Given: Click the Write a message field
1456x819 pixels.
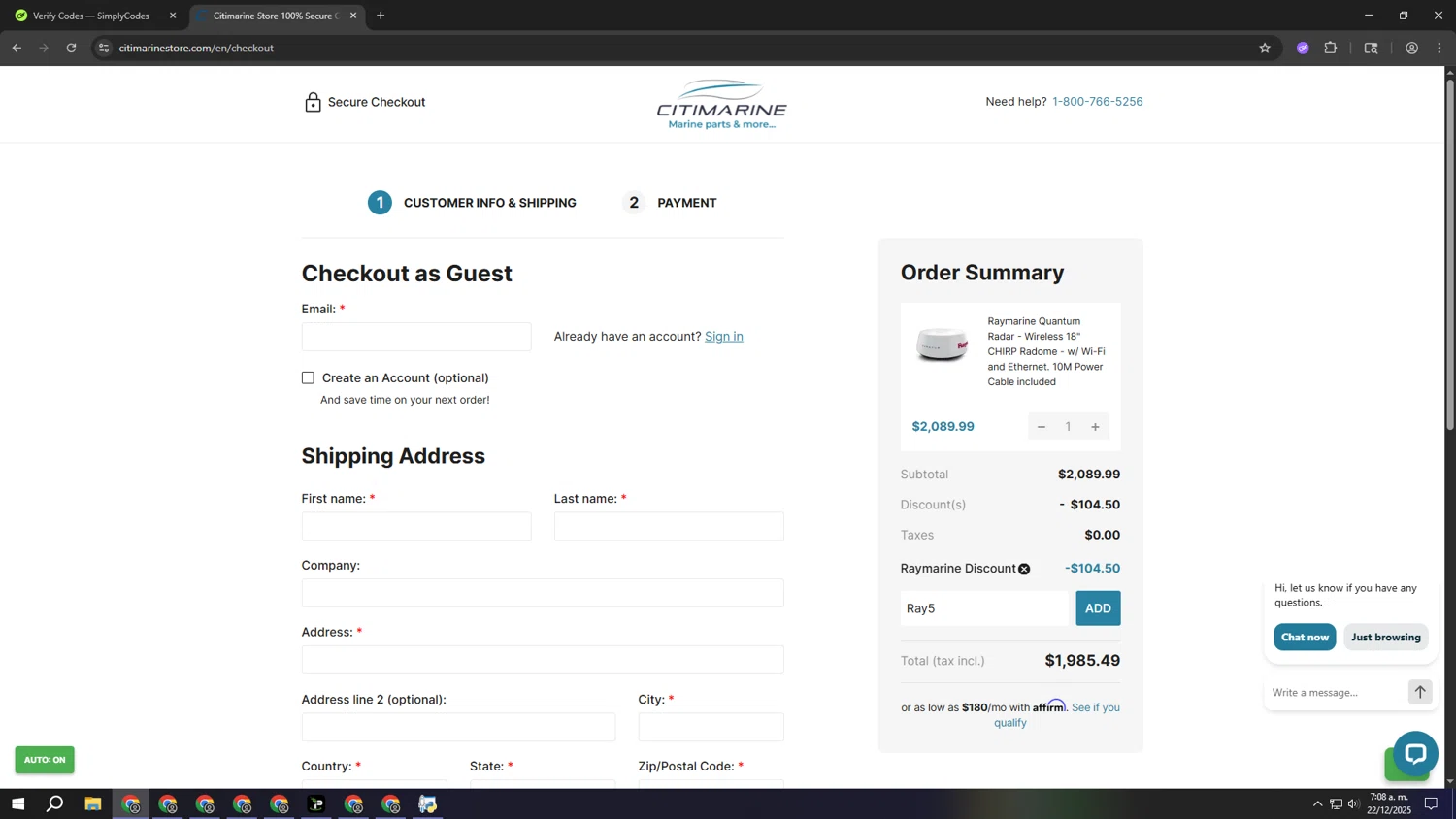Looking at the screenshot, I should (x=1335, y=692).
